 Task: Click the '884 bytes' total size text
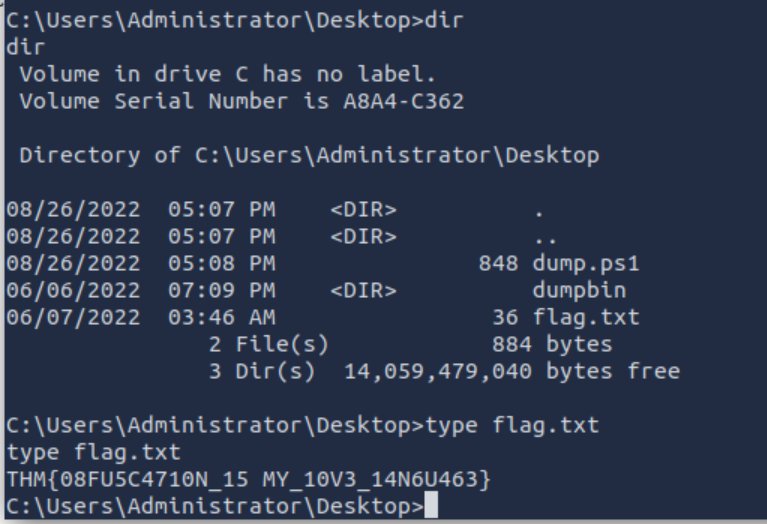[x=552, y=344]
